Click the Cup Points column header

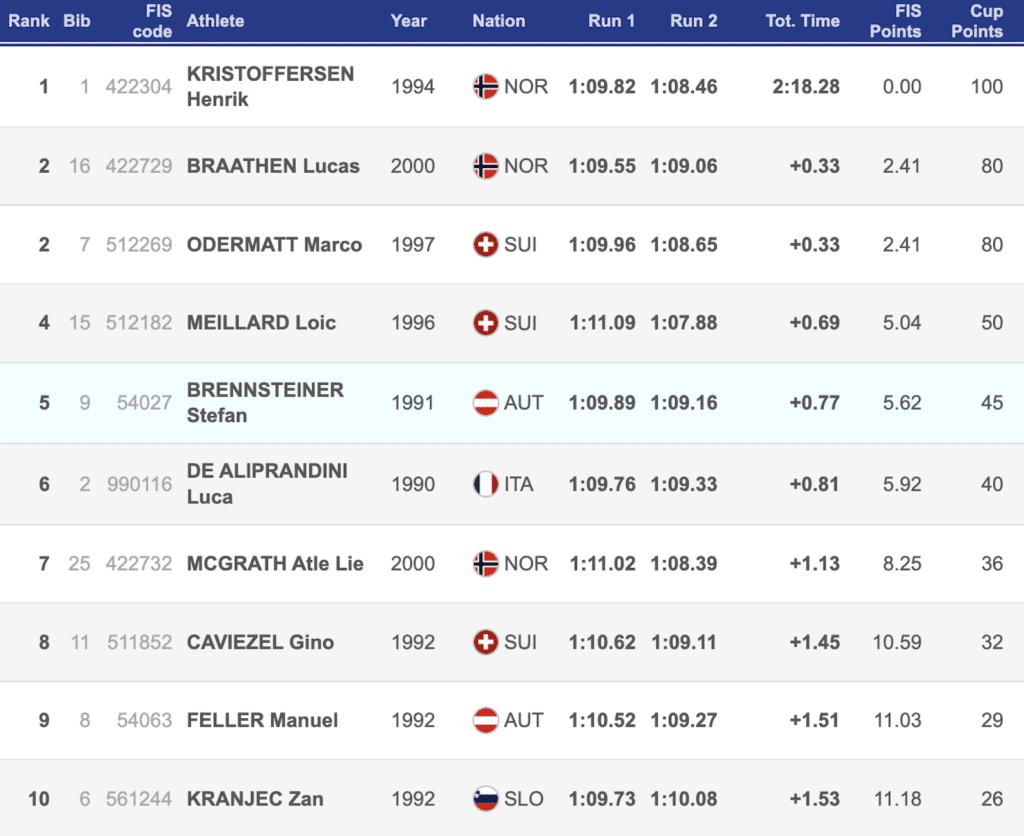(x=976, y=21)
